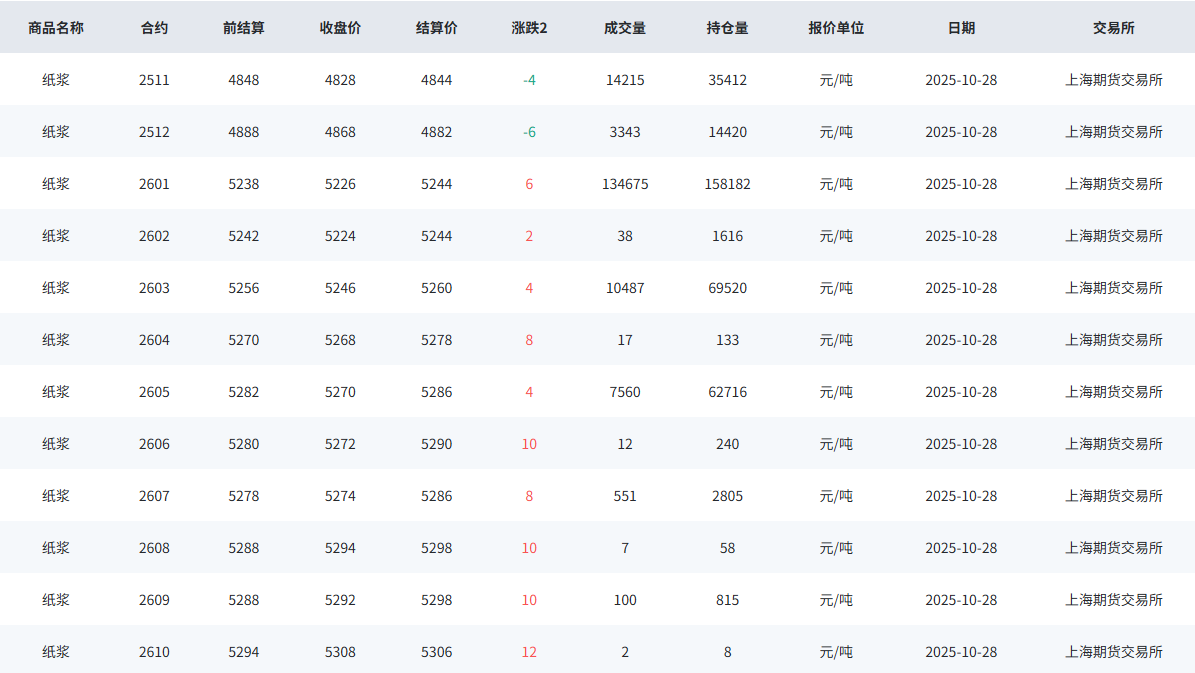The width and height of the screenshot is (1195, 673).
Task: Select the 日期 column header
Action: (x=961, y=28)
